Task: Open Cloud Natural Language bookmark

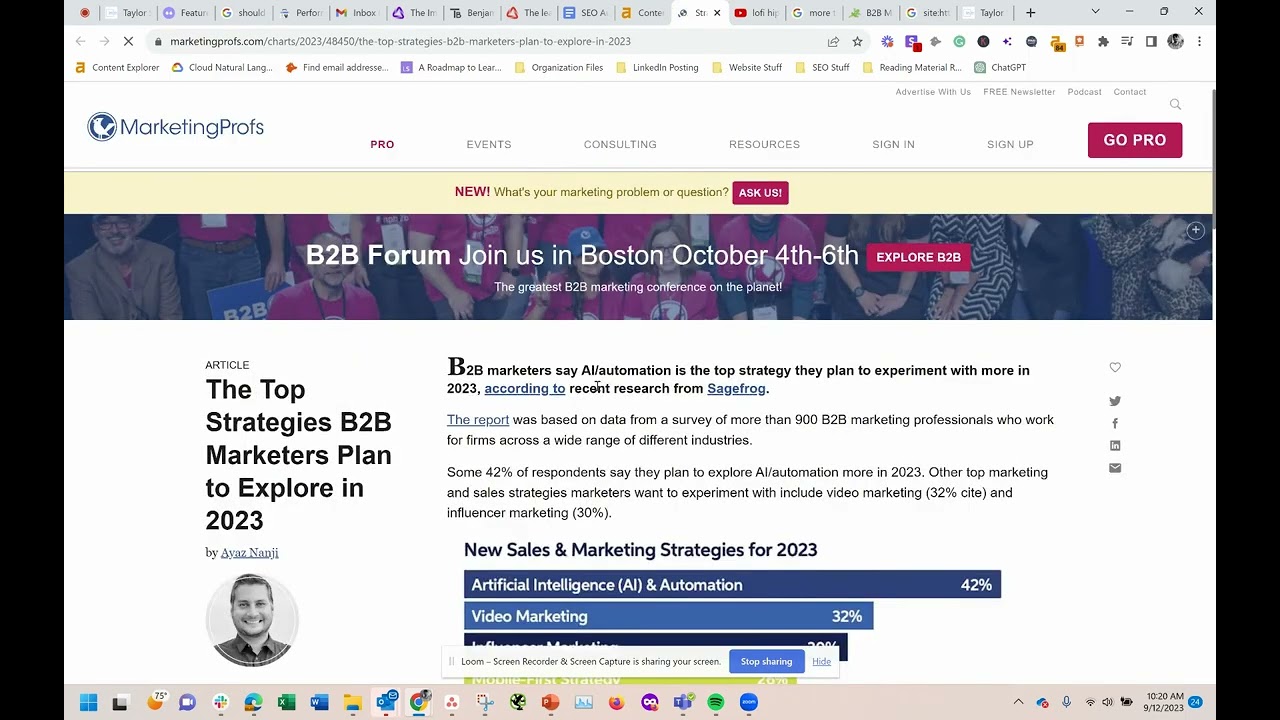Action: (222, 68)
